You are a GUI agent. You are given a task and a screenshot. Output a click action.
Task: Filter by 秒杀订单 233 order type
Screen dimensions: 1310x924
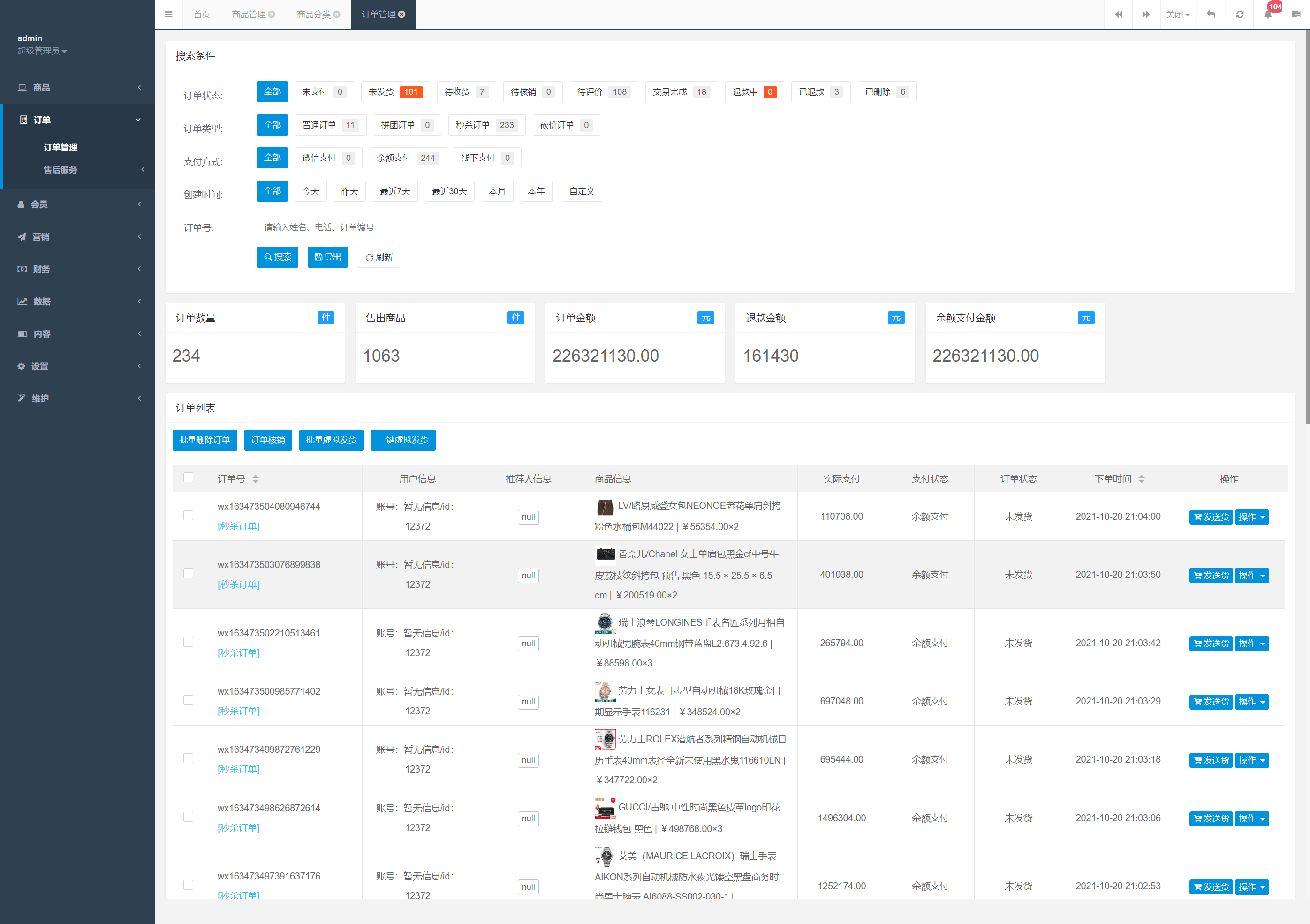[x=486, y=126]
